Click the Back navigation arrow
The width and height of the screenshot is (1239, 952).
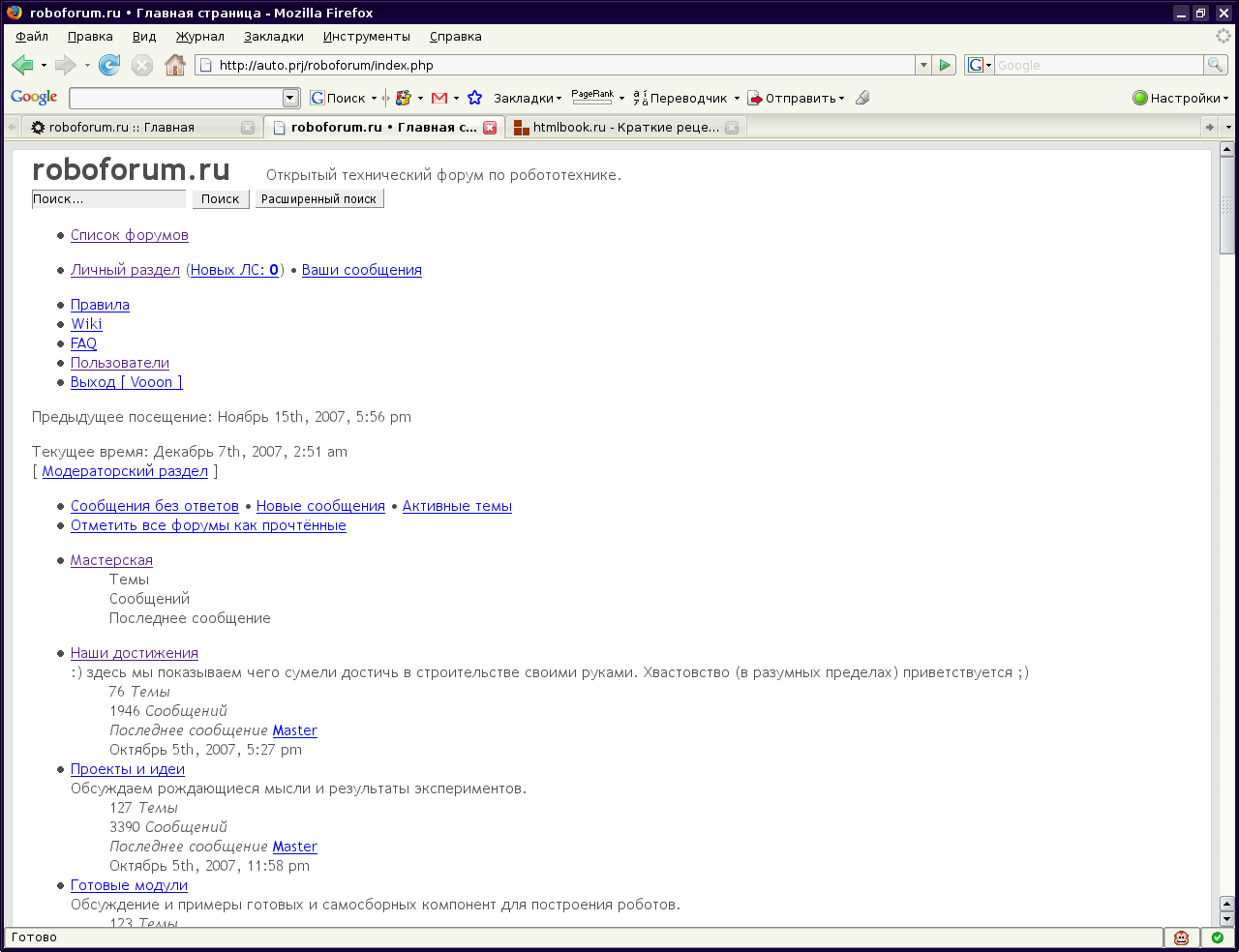(x=22, y=65)
